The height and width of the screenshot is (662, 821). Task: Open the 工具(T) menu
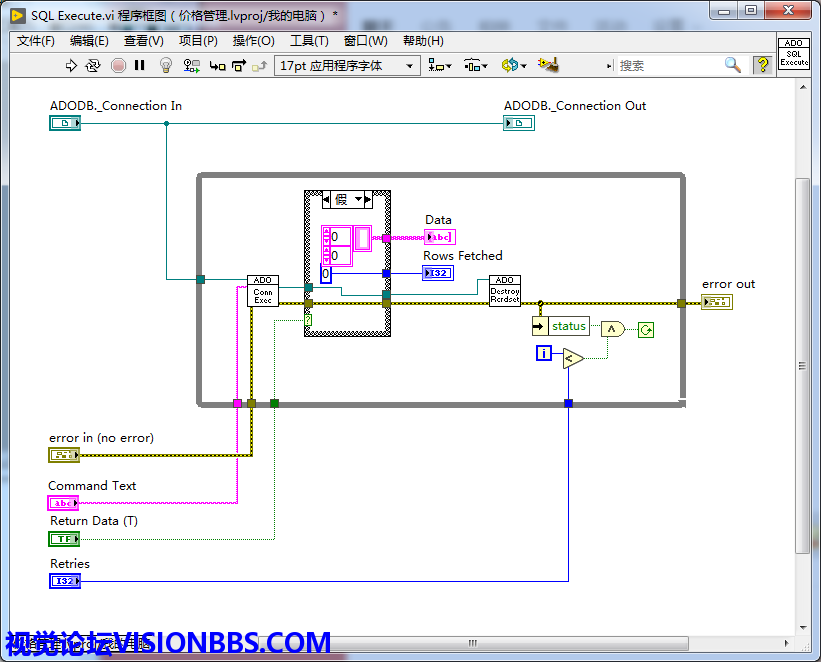point(309,40)
